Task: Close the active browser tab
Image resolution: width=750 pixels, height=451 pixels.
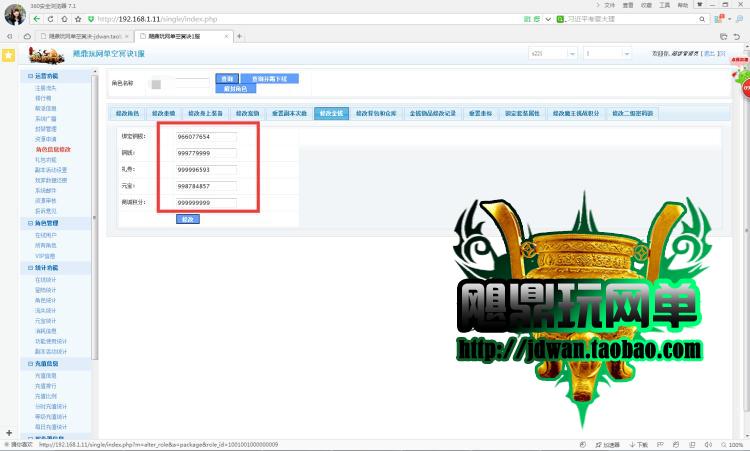Action: (226, 36)
